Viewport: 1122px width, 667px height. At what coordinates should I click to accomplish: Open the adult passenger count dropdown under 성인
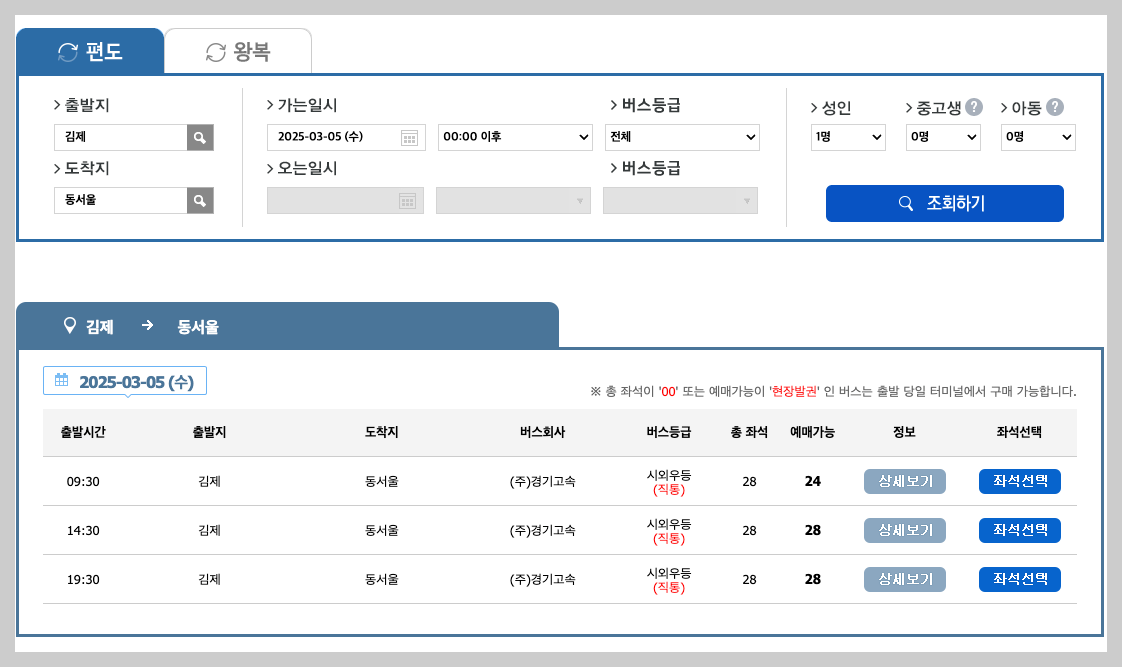pyautogui.click(x=847, y=136)
